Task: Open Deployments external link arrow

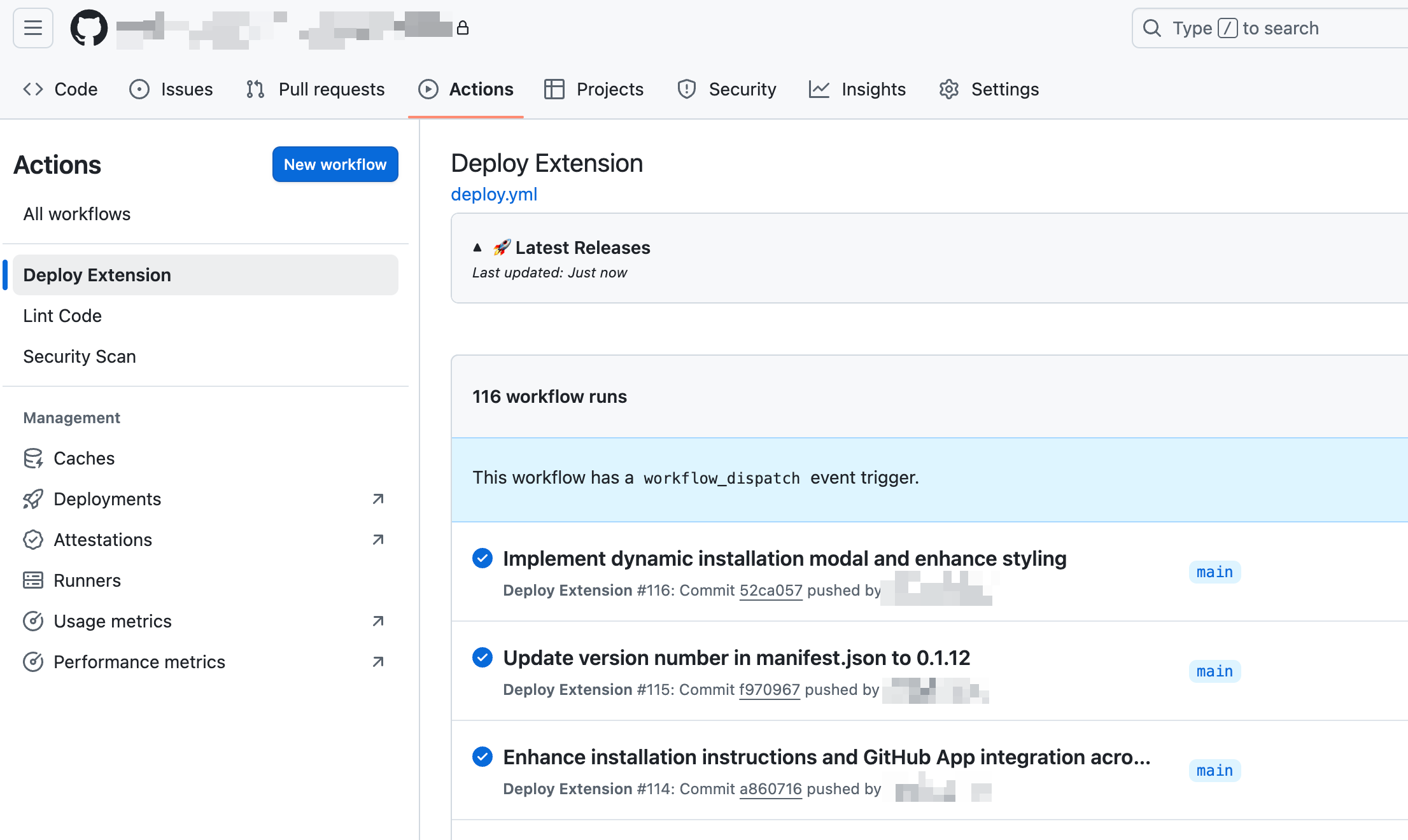Action: pos(378,499)
